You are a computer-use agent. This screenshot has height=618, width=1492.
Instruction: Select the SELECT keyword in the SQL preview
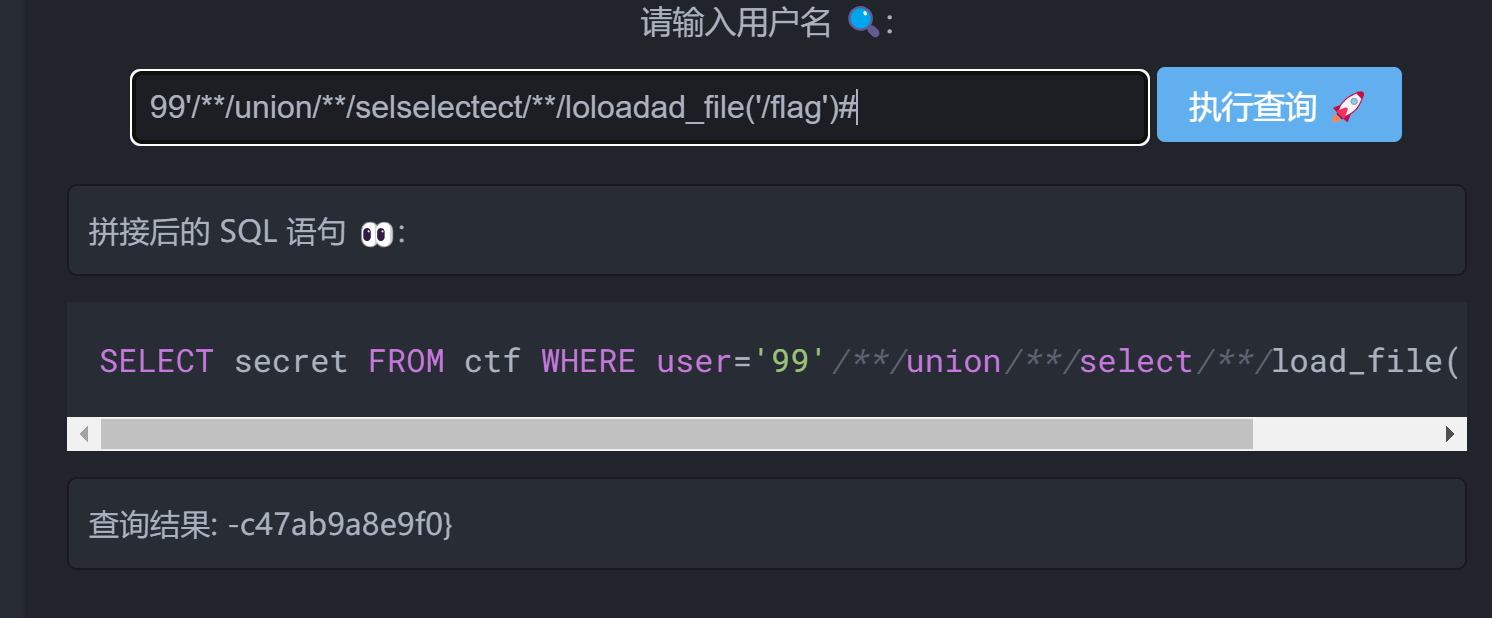(156, 361)
